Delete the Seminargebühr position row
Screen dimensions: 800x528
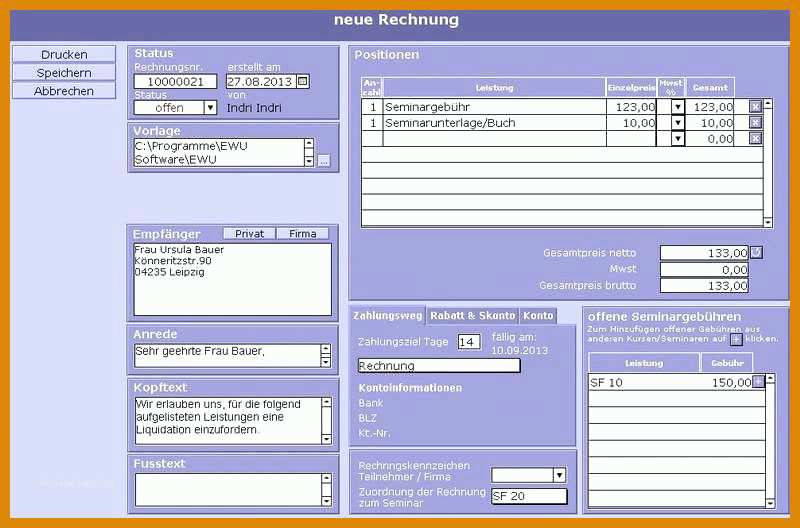tap(755, 107)
